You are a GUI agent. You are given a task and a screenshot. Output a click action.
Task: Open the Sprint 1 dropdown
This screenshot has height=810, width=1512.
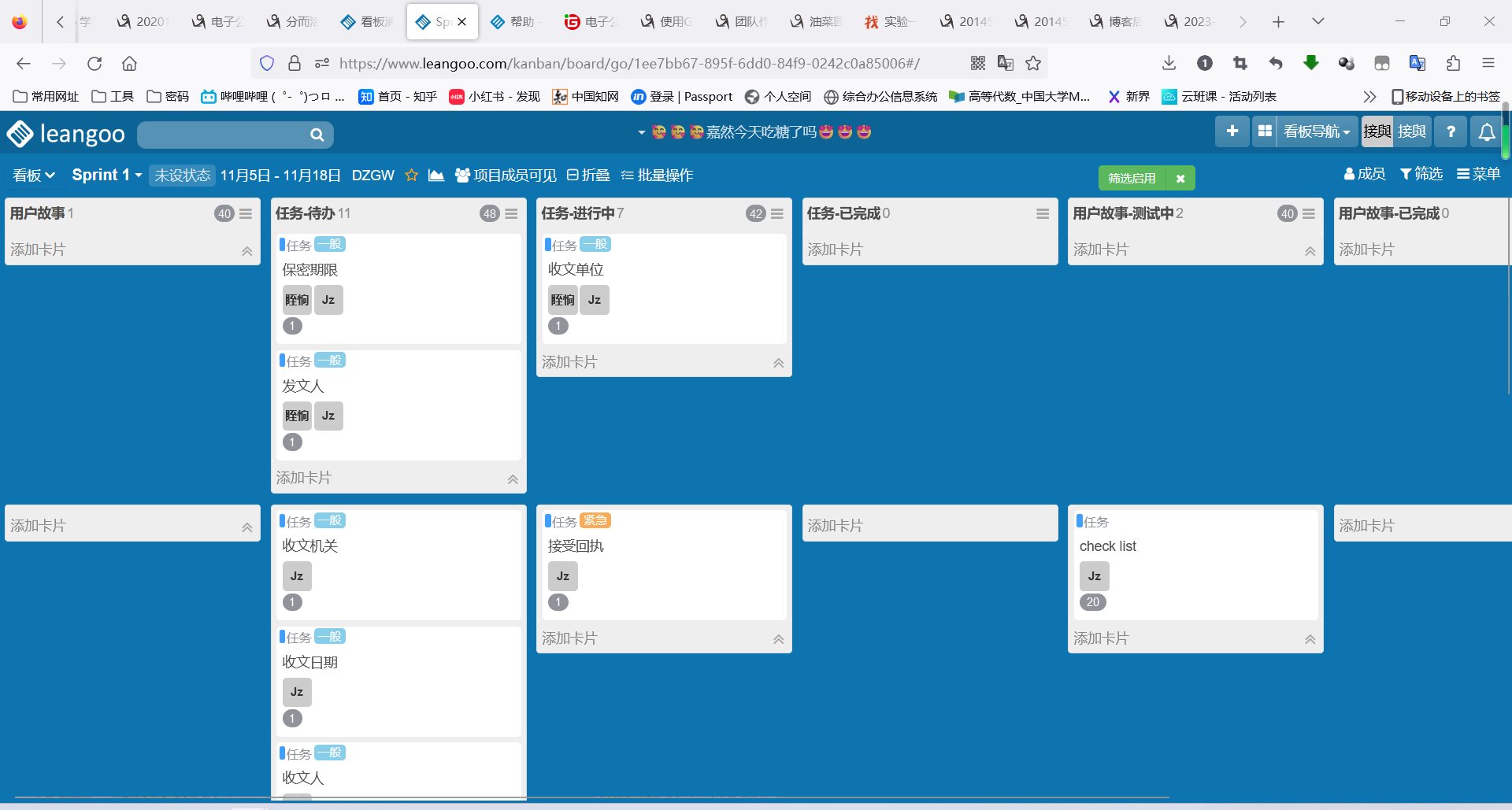tap(107, 175)
